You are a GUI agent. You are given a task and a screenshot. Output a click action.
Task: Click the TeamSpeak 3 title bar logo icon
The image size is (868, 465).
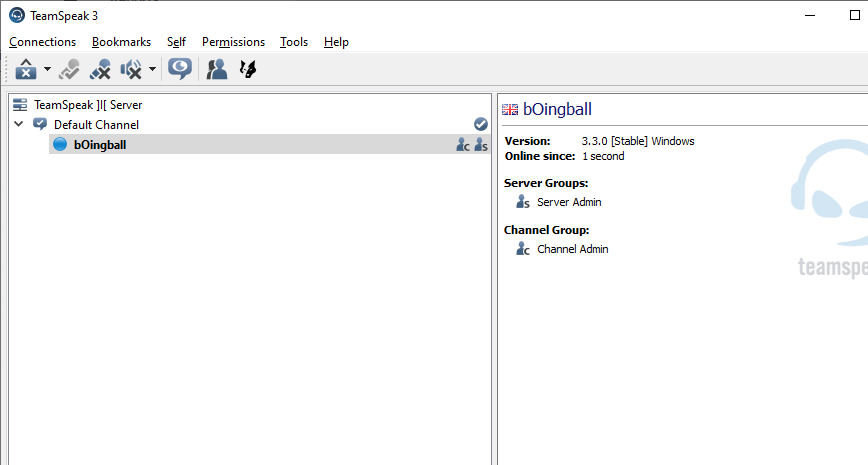17,16
